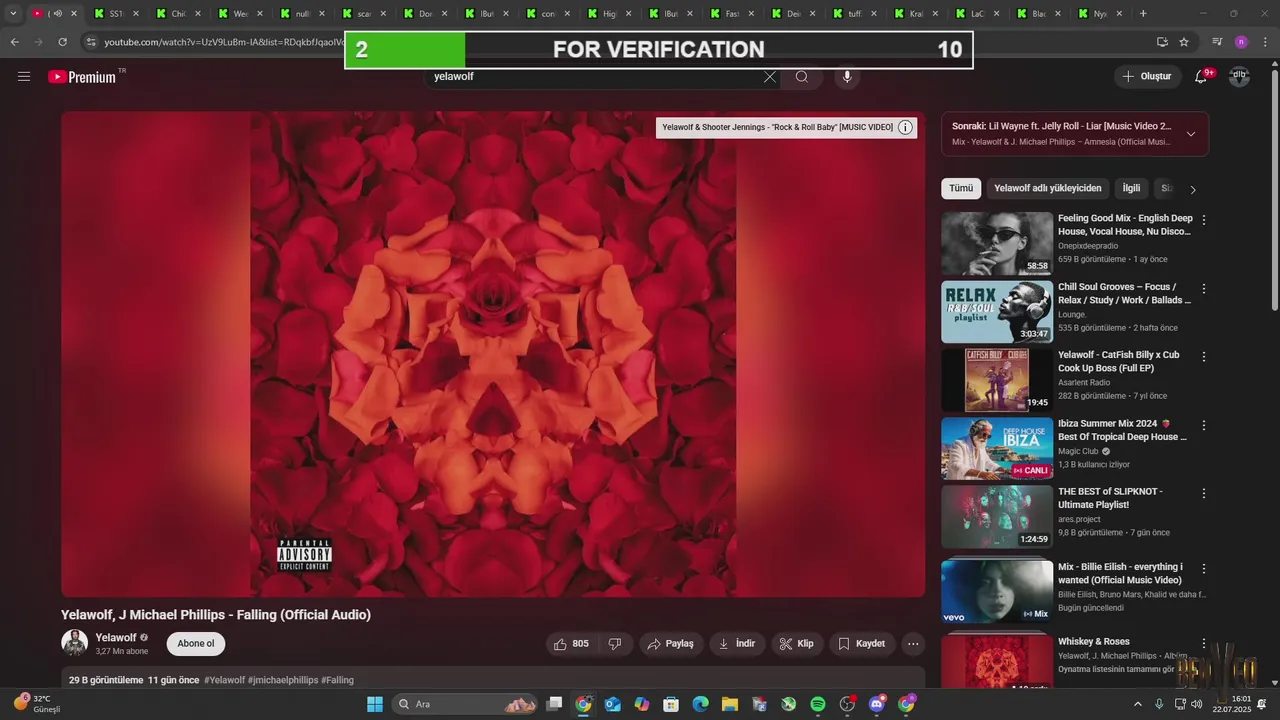Open the Whiskey & Roses album title
The height and width of the screenshot is (720, 1280).
click(x=1093, y=642)
